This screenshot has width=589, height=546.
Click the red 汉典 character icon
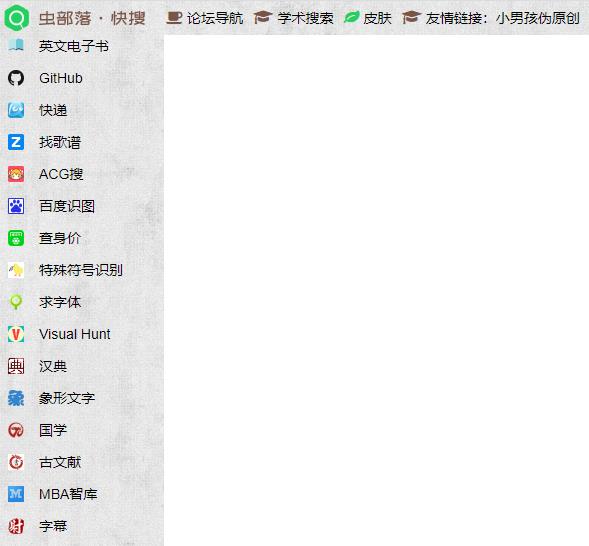click(x=16, y=366)
